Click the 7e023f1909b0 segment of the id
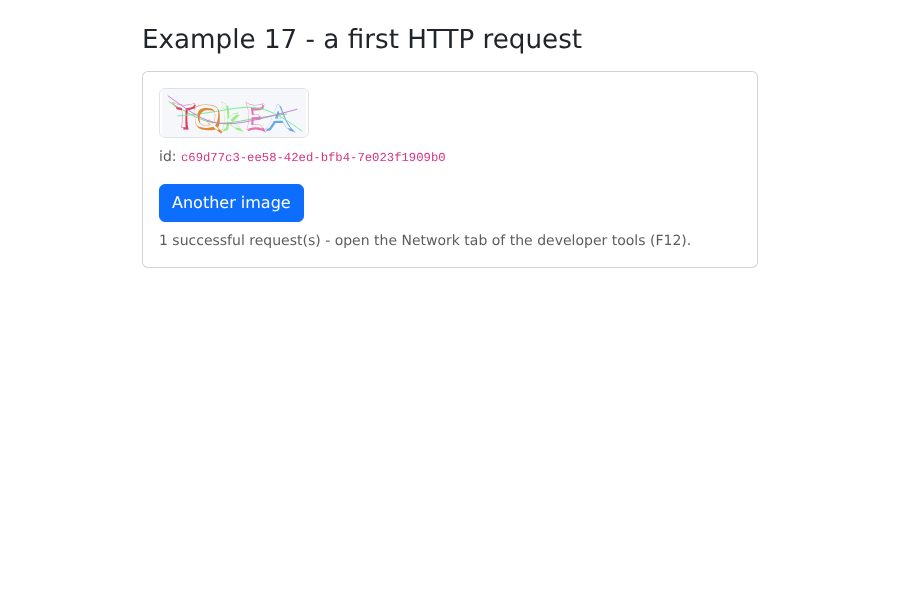 401,157
